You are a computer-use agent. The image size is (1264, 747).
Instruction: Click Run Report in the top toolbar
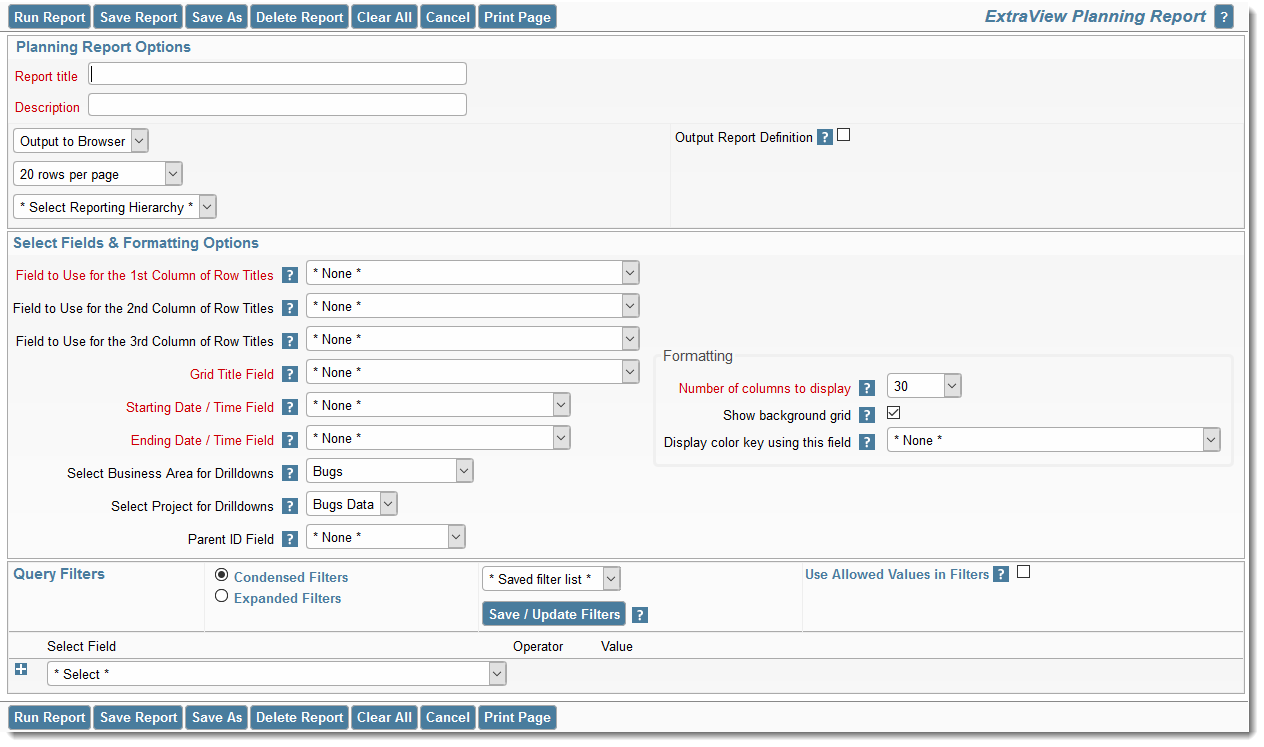[49, 17]
